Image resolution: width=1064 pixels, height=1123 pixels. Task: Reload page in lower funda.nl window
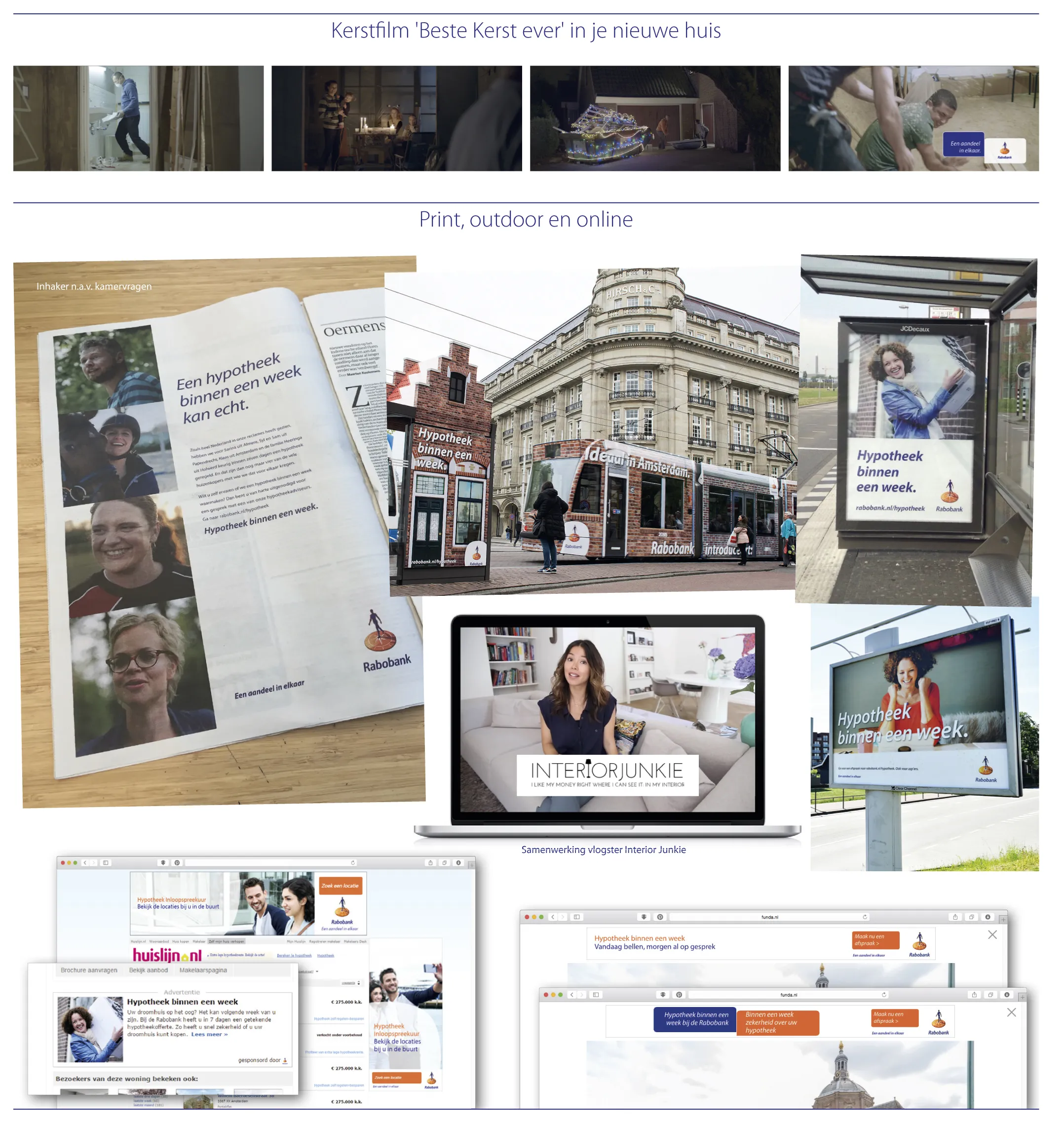click(884, 995)
